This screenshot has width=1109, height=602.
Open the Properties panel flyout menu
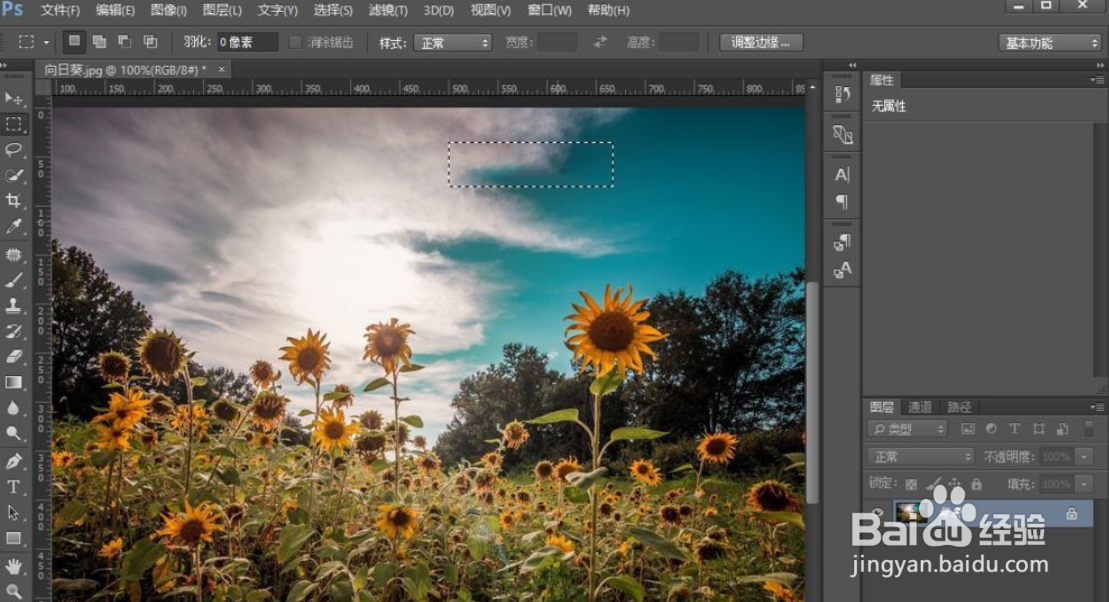pyautogui.click(x=1097, y=81)
